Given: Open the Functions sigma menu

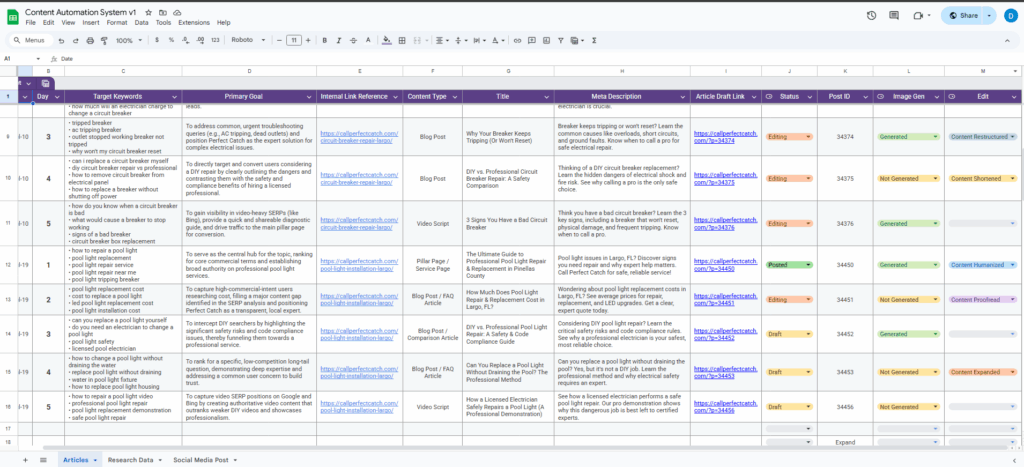Looking at the screenshot, I should 594,40.
